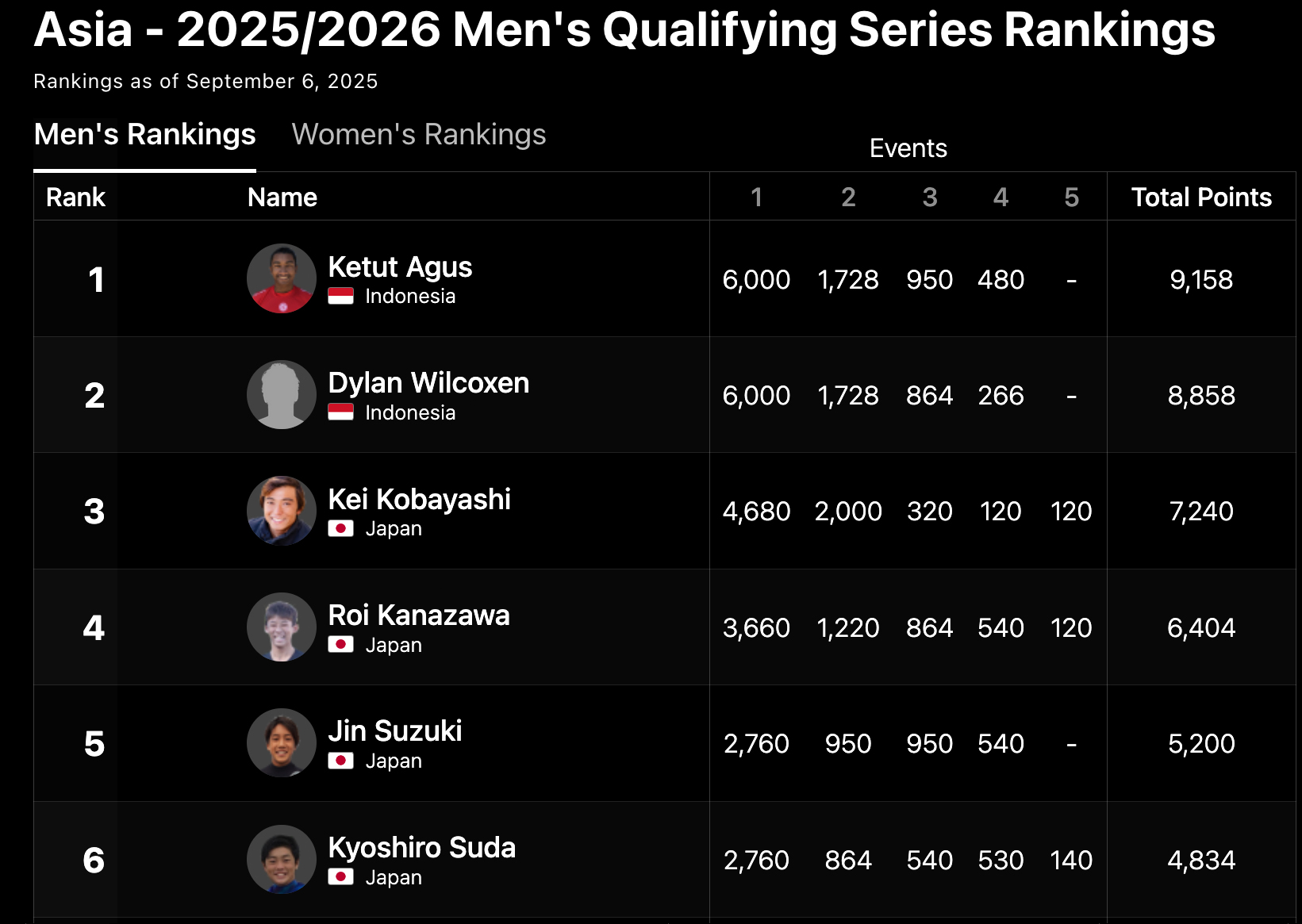Select the Men's Rankings tab

tap(144, 135)
